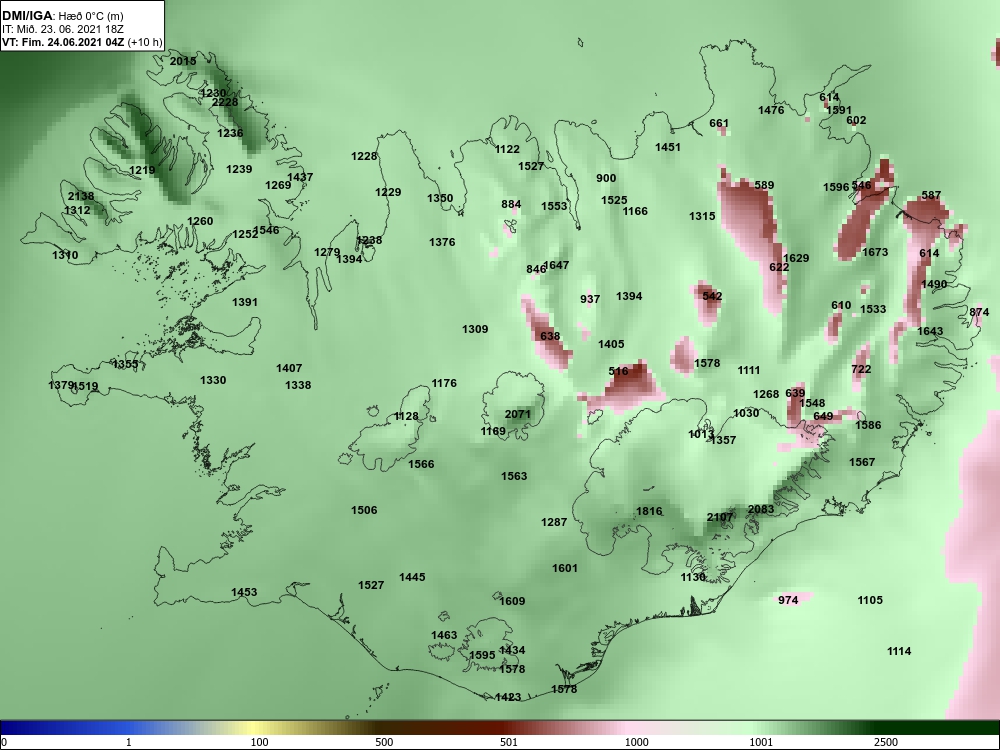Click the '1609' height label

coord(512,601)
